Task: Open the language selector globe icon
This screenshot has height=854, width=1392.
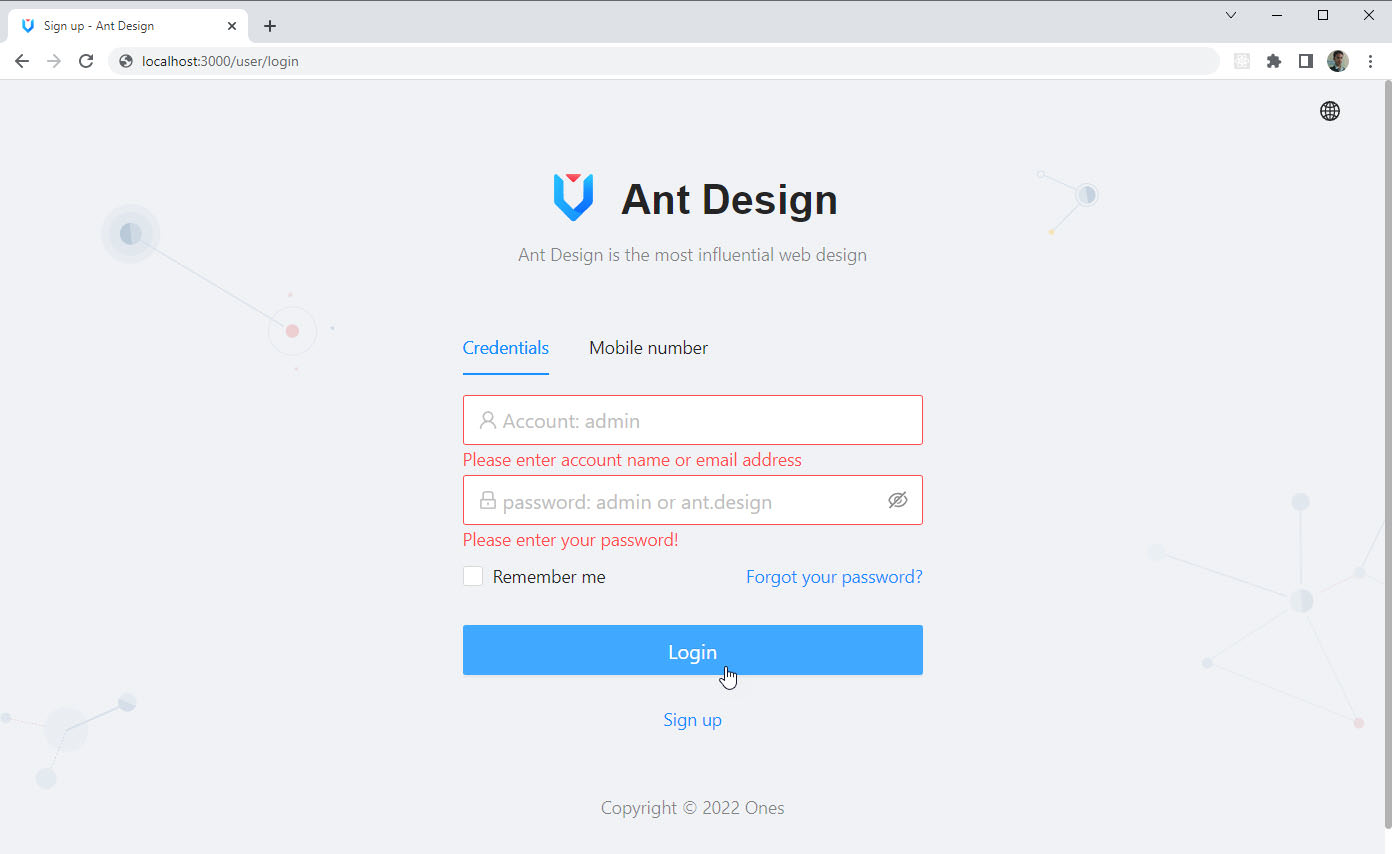Action: pyautogui.click(x=1329, y=111)
